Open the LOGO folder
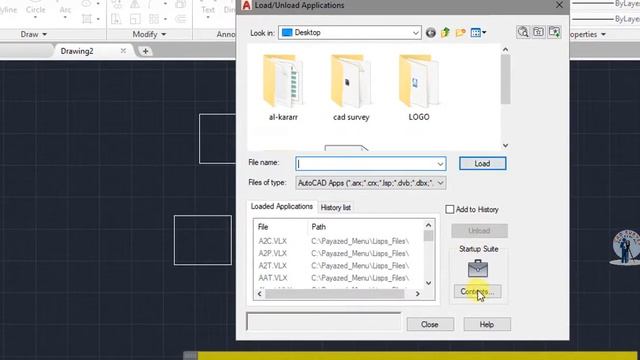Image resolution: width=640 pixels, height=360 pixels. coord(419,87)
